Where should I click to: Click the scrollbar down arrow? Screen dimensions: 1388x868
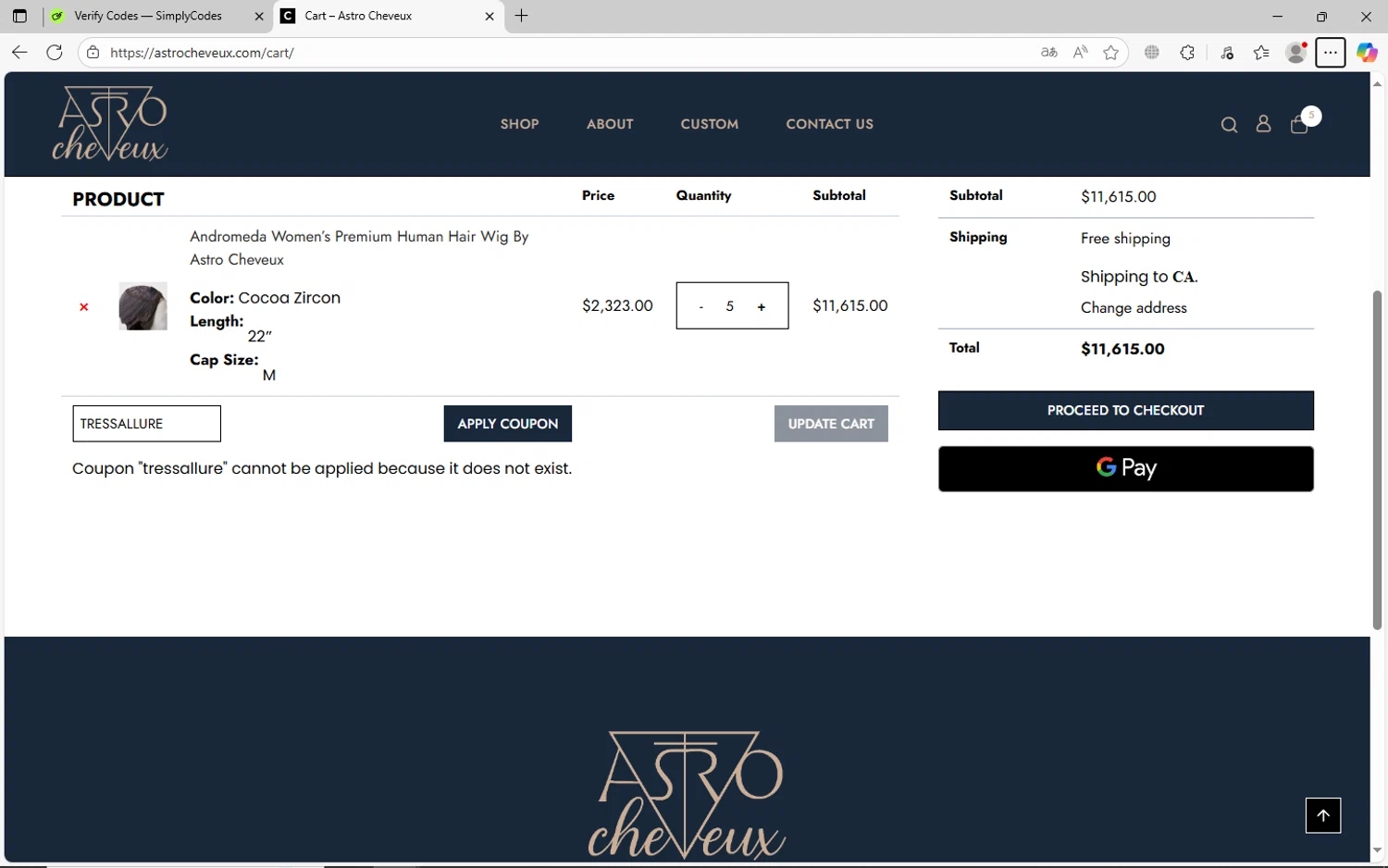coord(1377,850)
